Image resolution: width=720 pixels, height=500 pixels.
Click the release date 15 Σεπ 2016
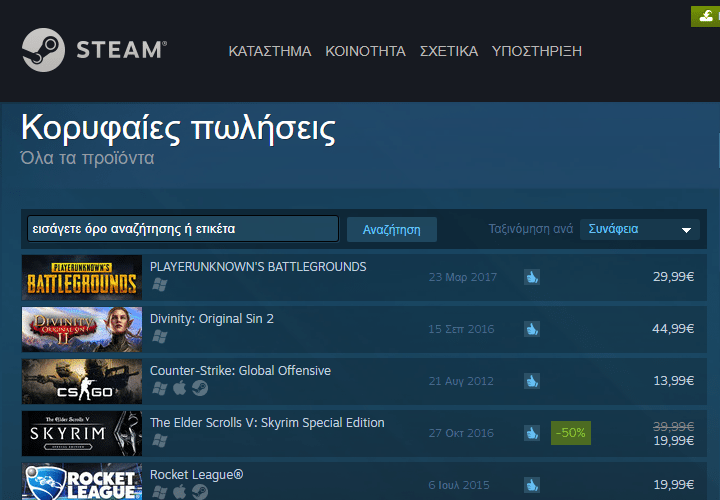point(461,329)
